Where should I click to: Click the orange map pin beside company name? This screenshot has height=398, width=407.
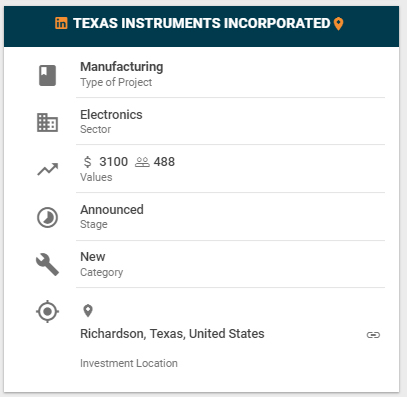click(x=338, y=24)
